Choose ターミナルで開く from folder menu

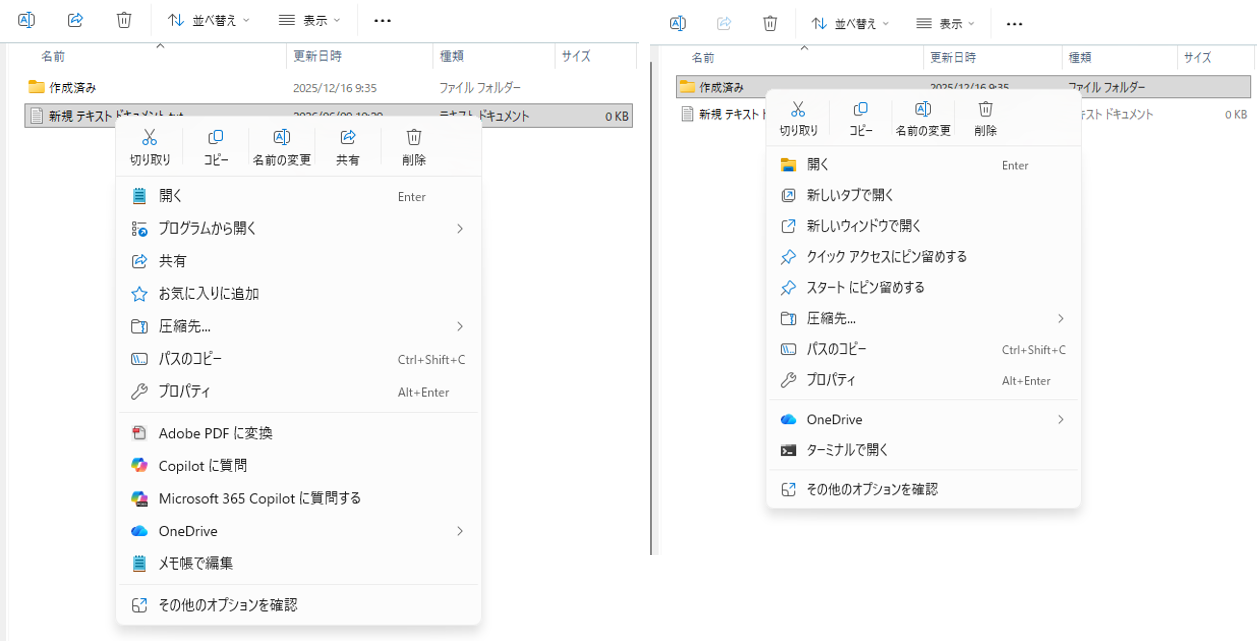923,450
